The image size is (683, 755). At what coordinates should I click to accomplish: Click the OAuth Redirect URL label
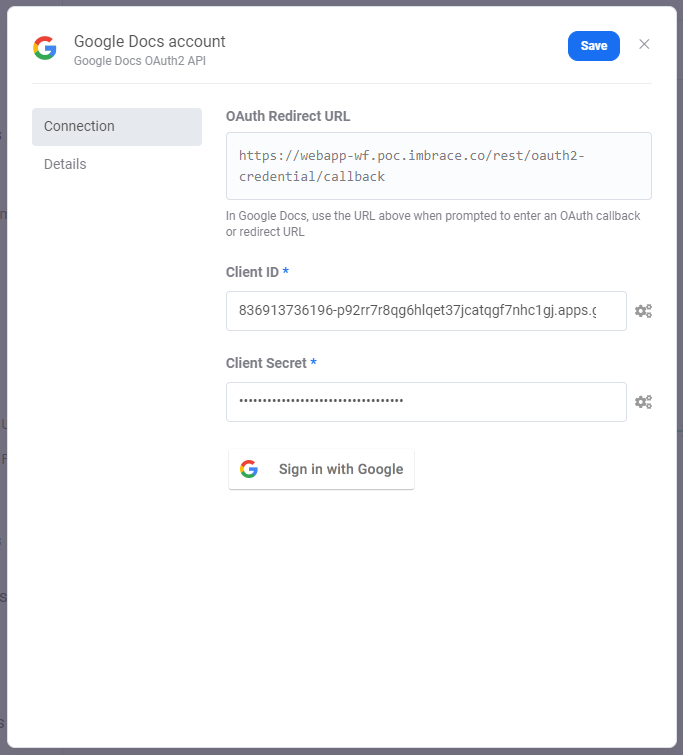288,117
